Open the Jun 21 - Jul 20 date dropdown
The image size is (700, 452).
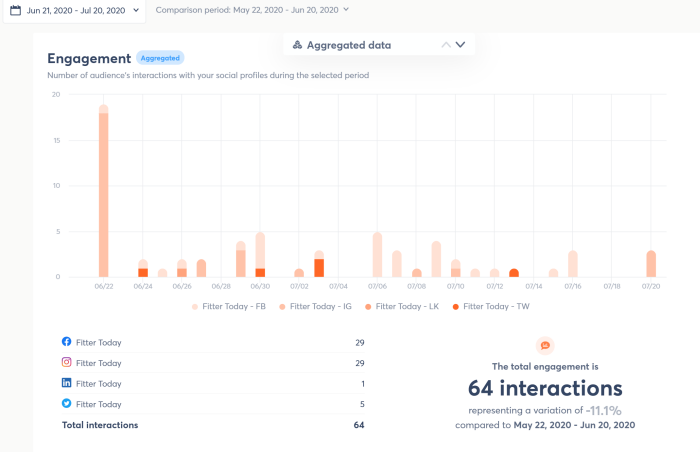75,10
